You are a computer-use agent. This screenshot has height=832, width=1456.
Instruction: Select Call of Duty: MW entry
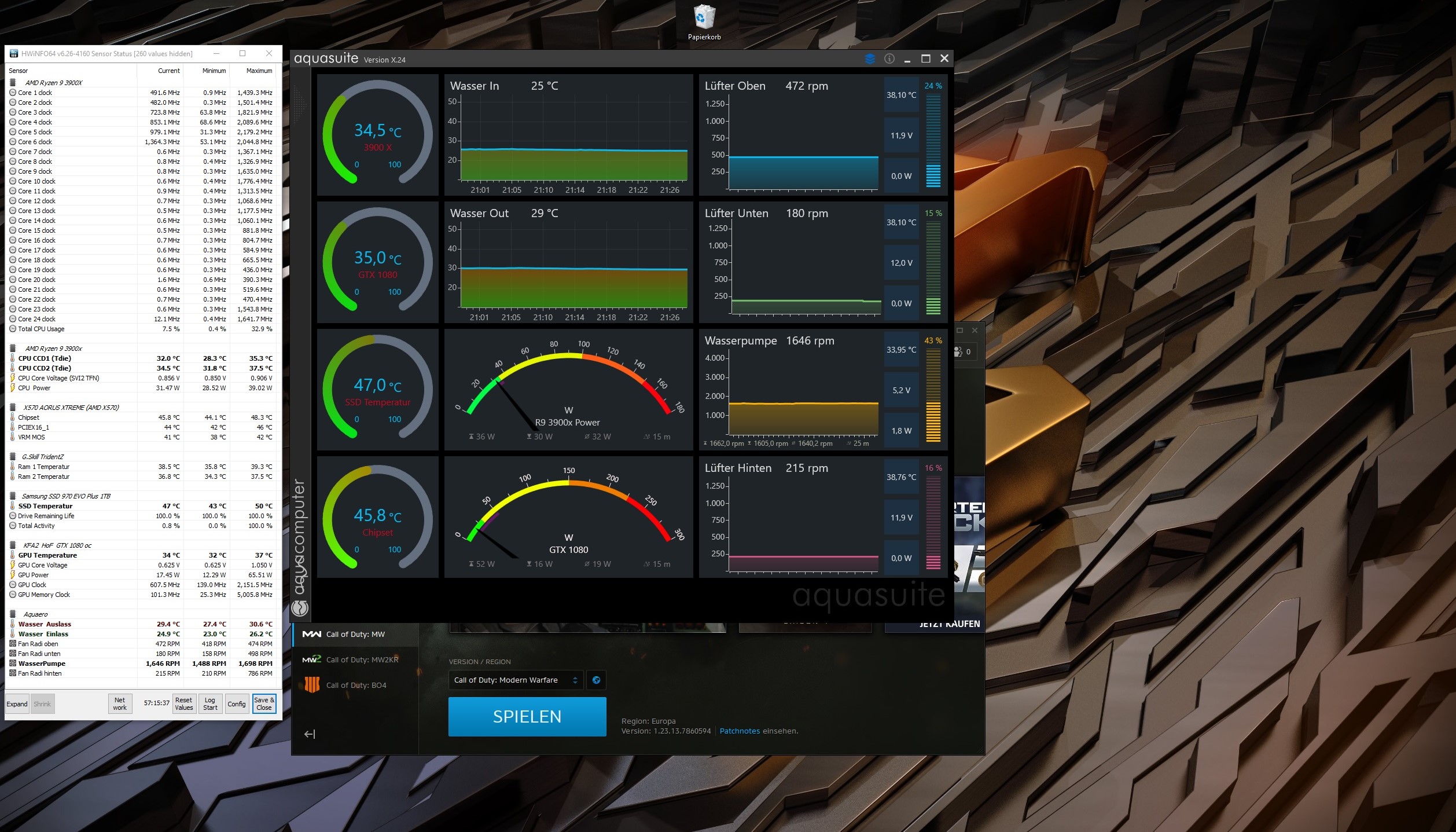tap(355, 634)
